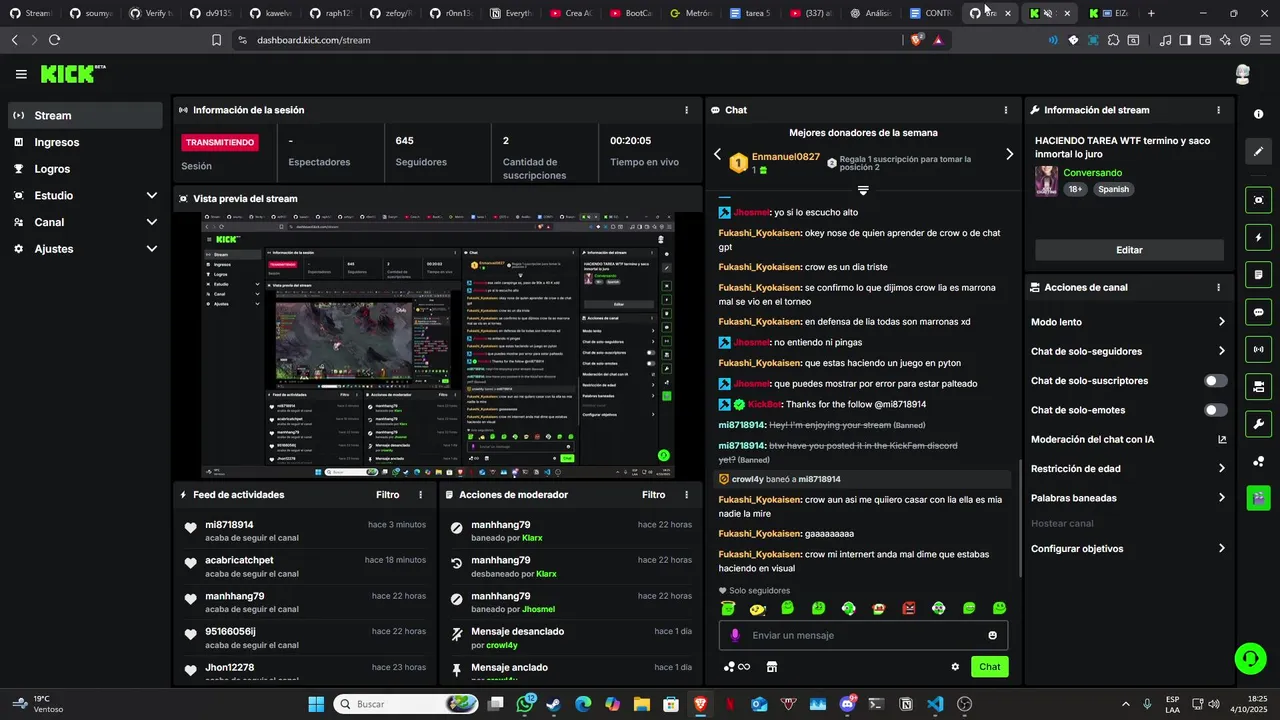
Task: Click the green Chat send button
Action: pos(989,667)
